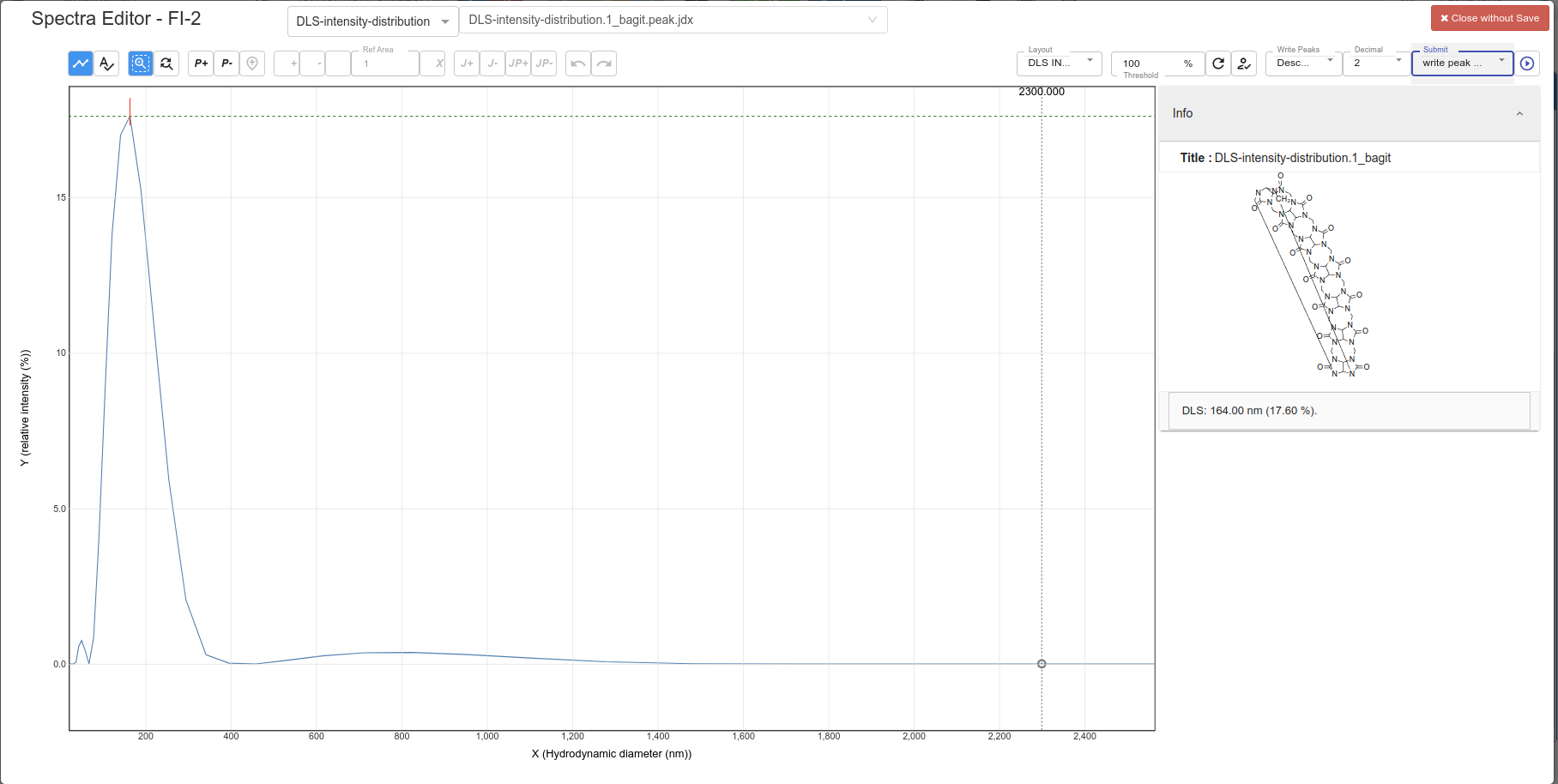Select the P- remove peak tool
The image size is (1558, 784).
pos(226,63)
